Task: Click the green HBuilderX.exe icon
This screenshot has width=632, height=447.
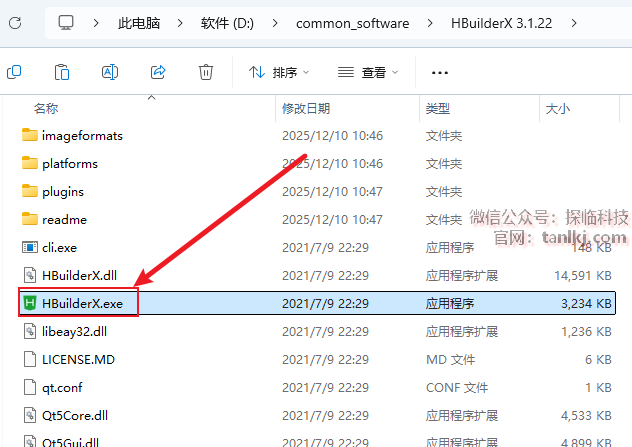Action: click(30, 303)
